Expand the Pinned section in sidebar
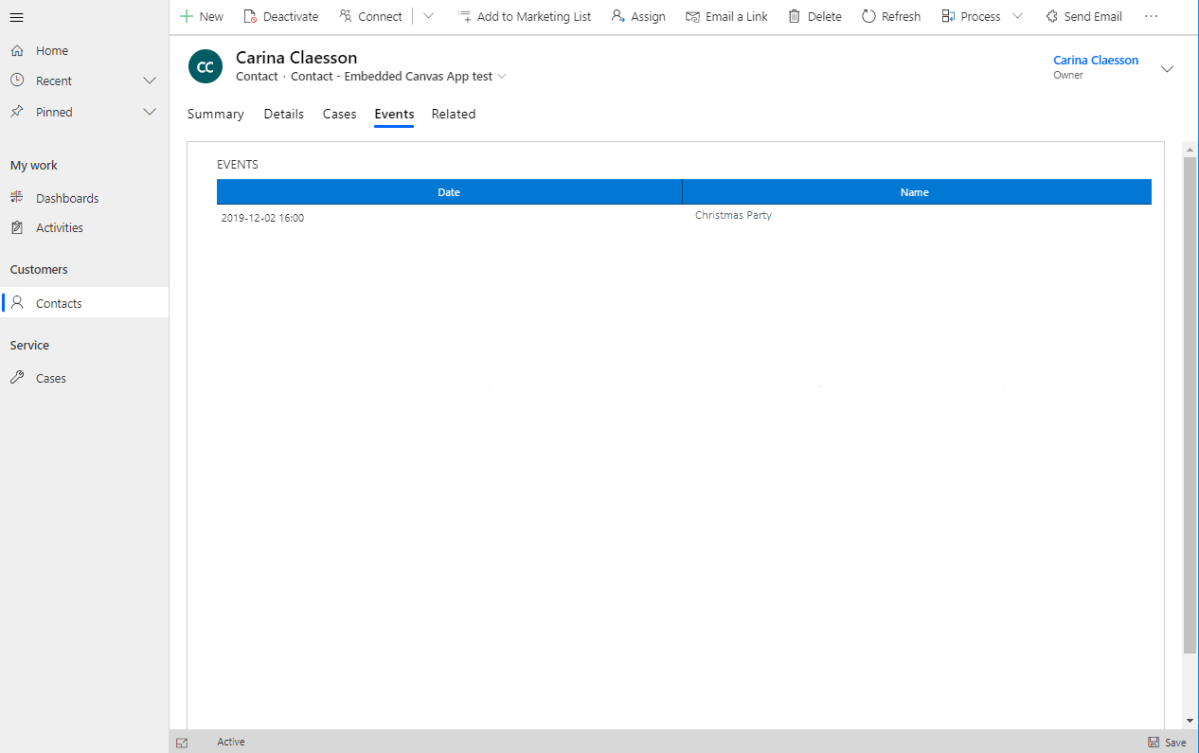Viewport: 1199px width, 753px height. tap(150, 112)
